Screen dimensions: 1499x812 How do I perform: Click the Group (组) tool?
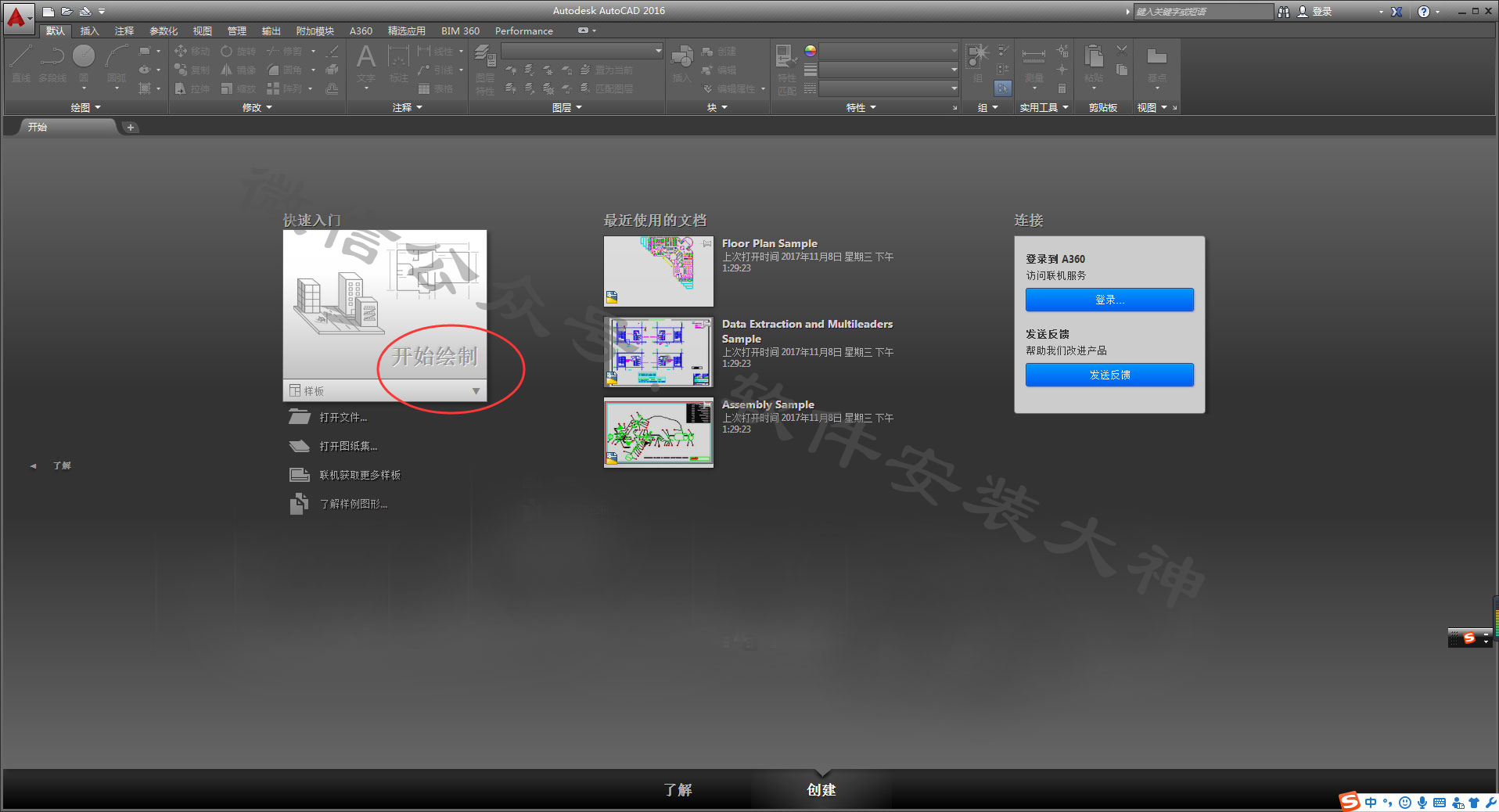click(978, 63)
